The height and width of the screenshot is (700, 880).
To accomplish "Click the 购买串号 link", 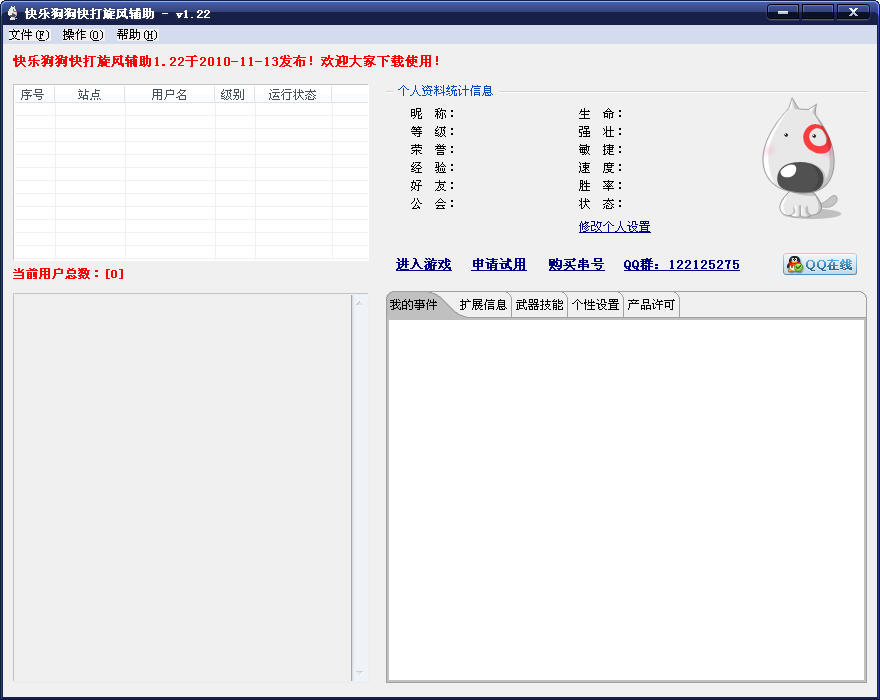I will point(576,264).
